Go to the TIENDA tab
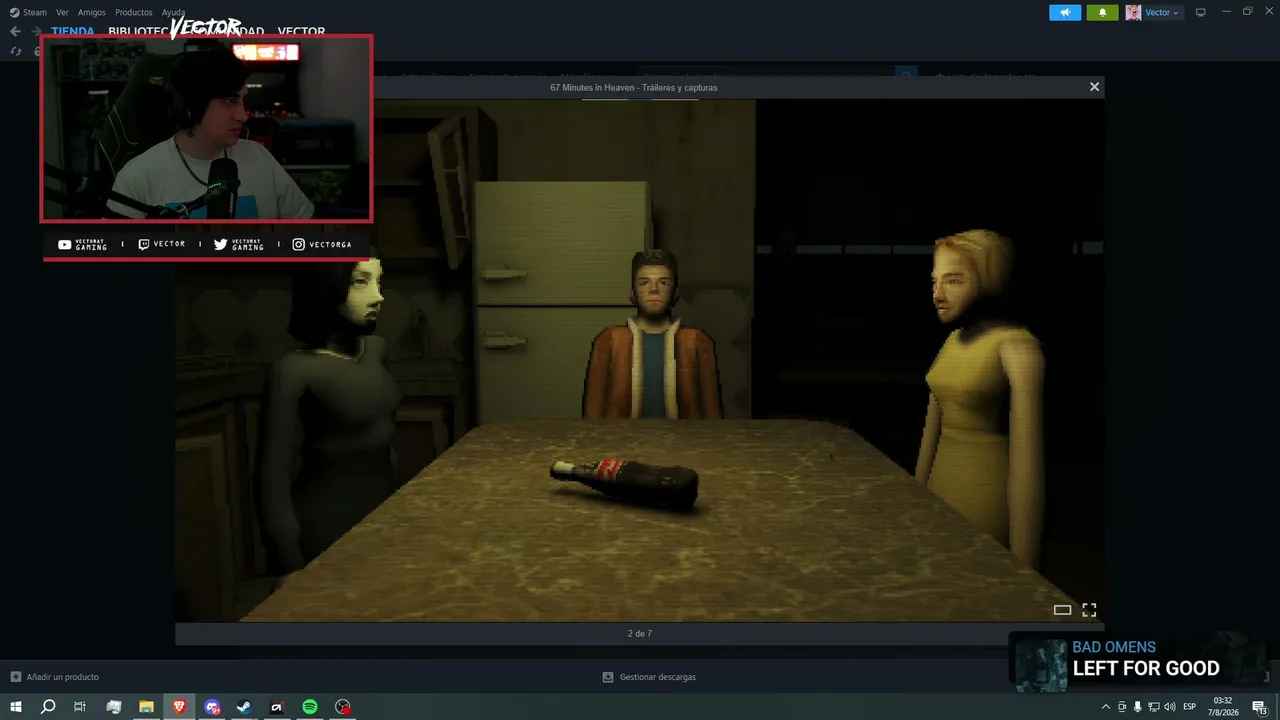This screenshot has height=720, width=1280. [x=73, y=31]
